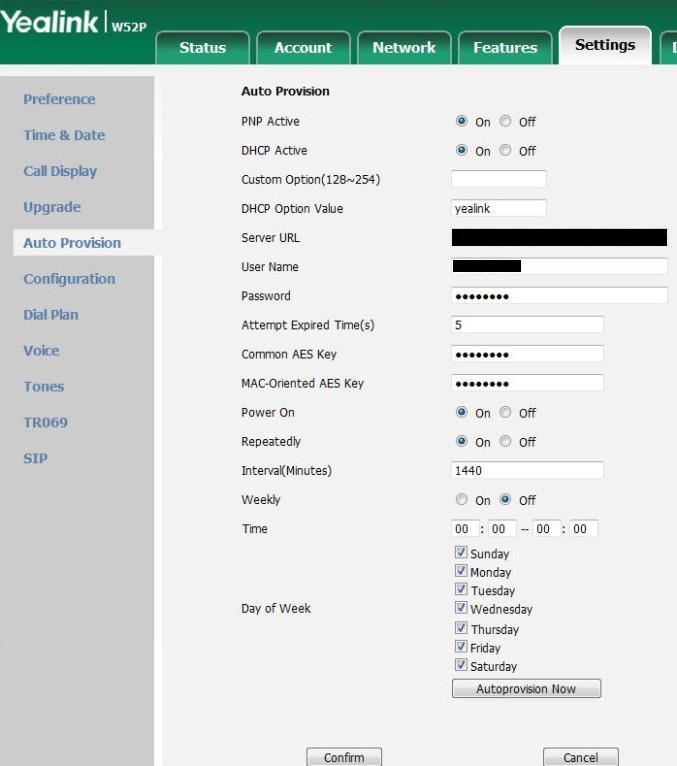
Task: Uncheck the Wednesday checkbox
Action: (x=461, y=608)
